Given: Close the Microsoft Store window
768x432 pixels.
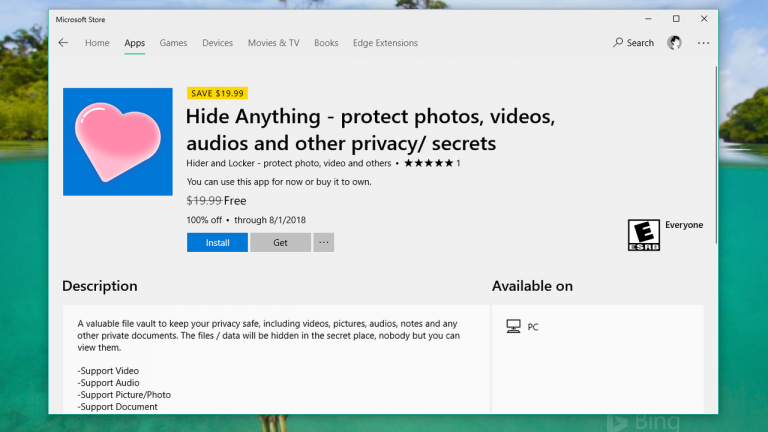Looking at the screenshot, I should 704,19.
